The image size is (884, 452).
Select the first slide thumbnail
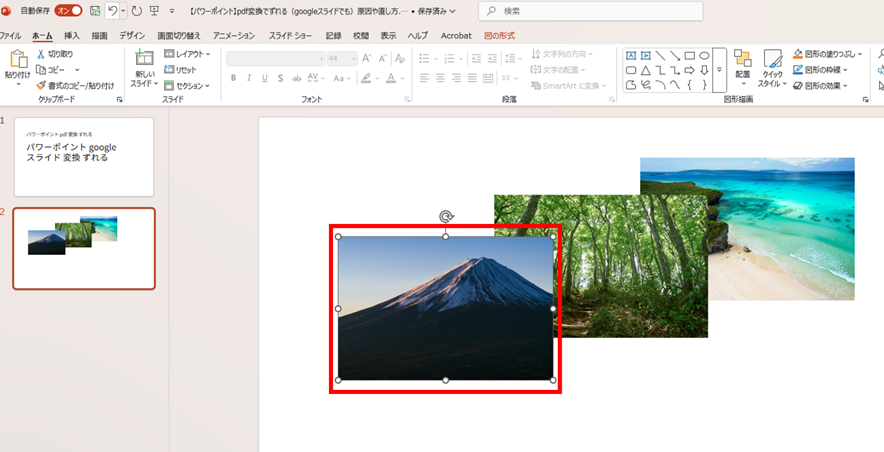coord(84,157)
